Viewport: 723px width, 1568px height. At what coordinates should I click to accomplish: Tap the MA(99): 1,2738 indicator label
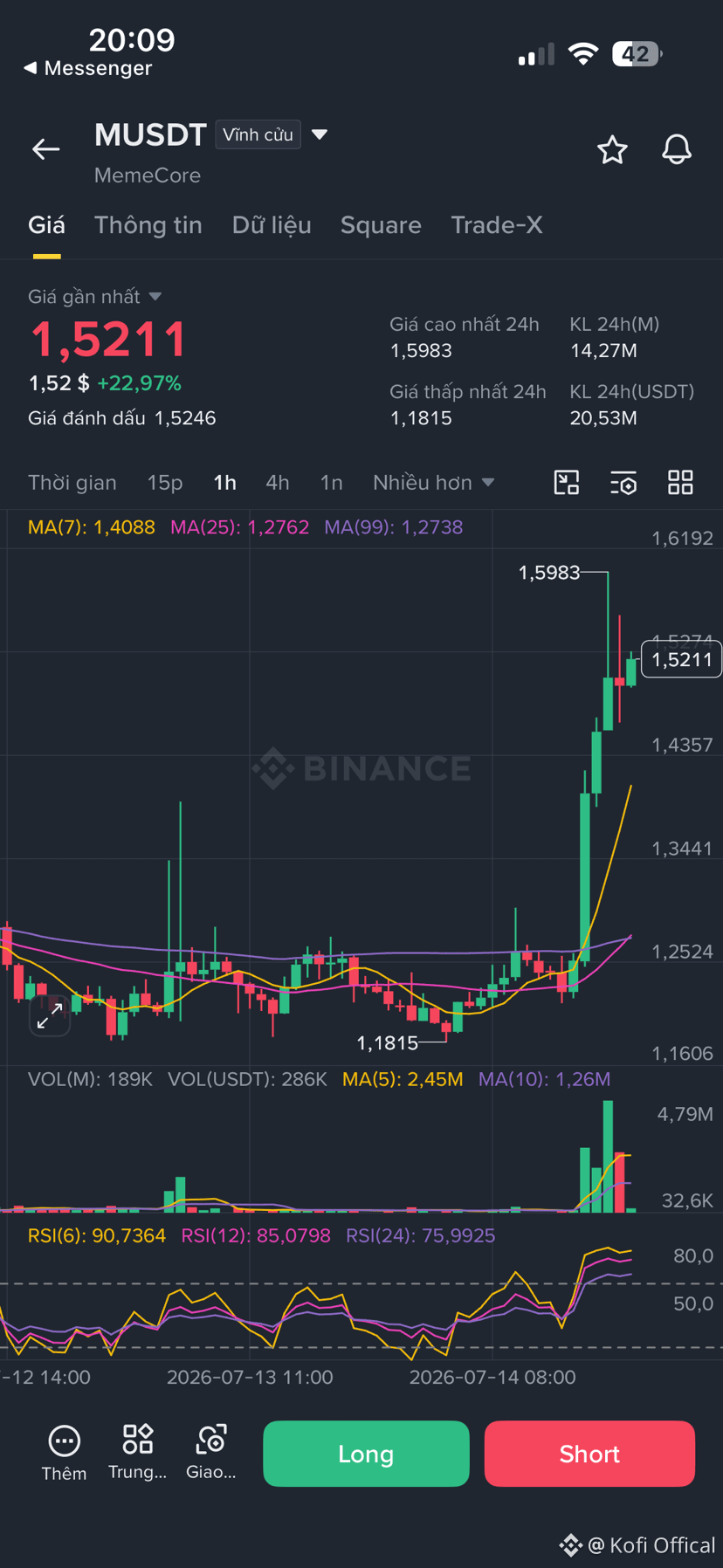point(393,527)
